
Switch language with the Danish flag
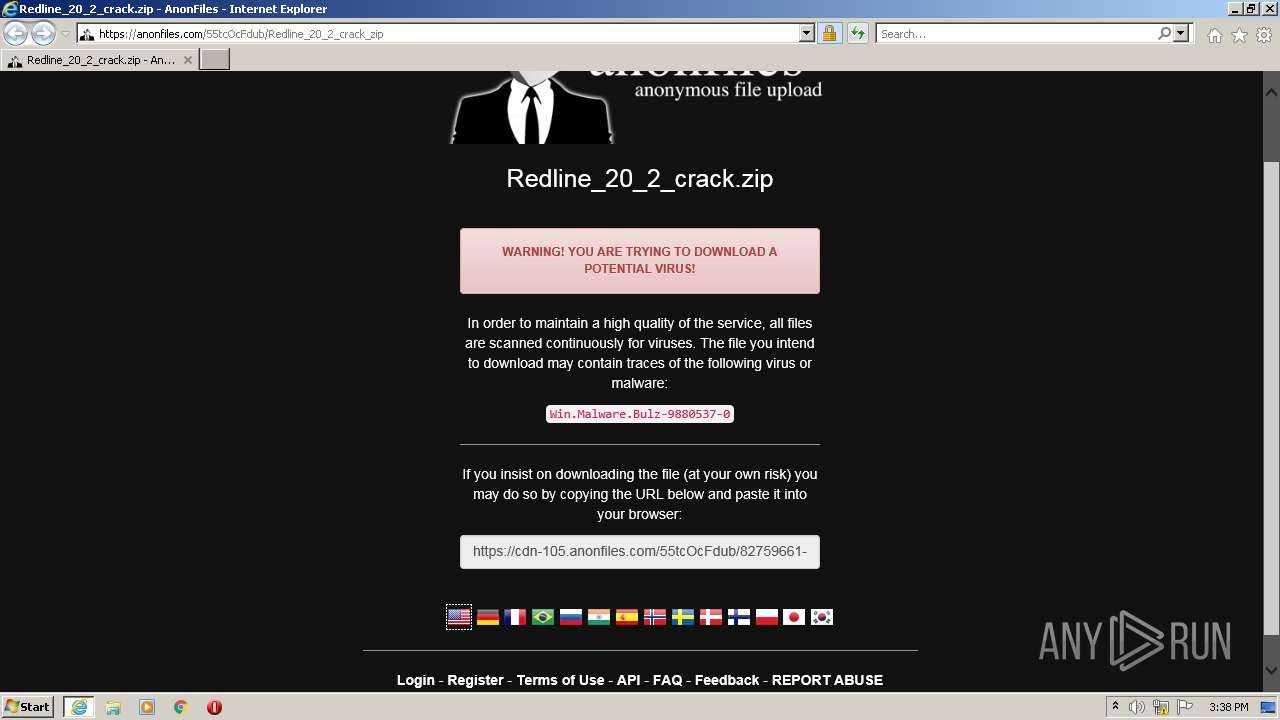(711, 617)
